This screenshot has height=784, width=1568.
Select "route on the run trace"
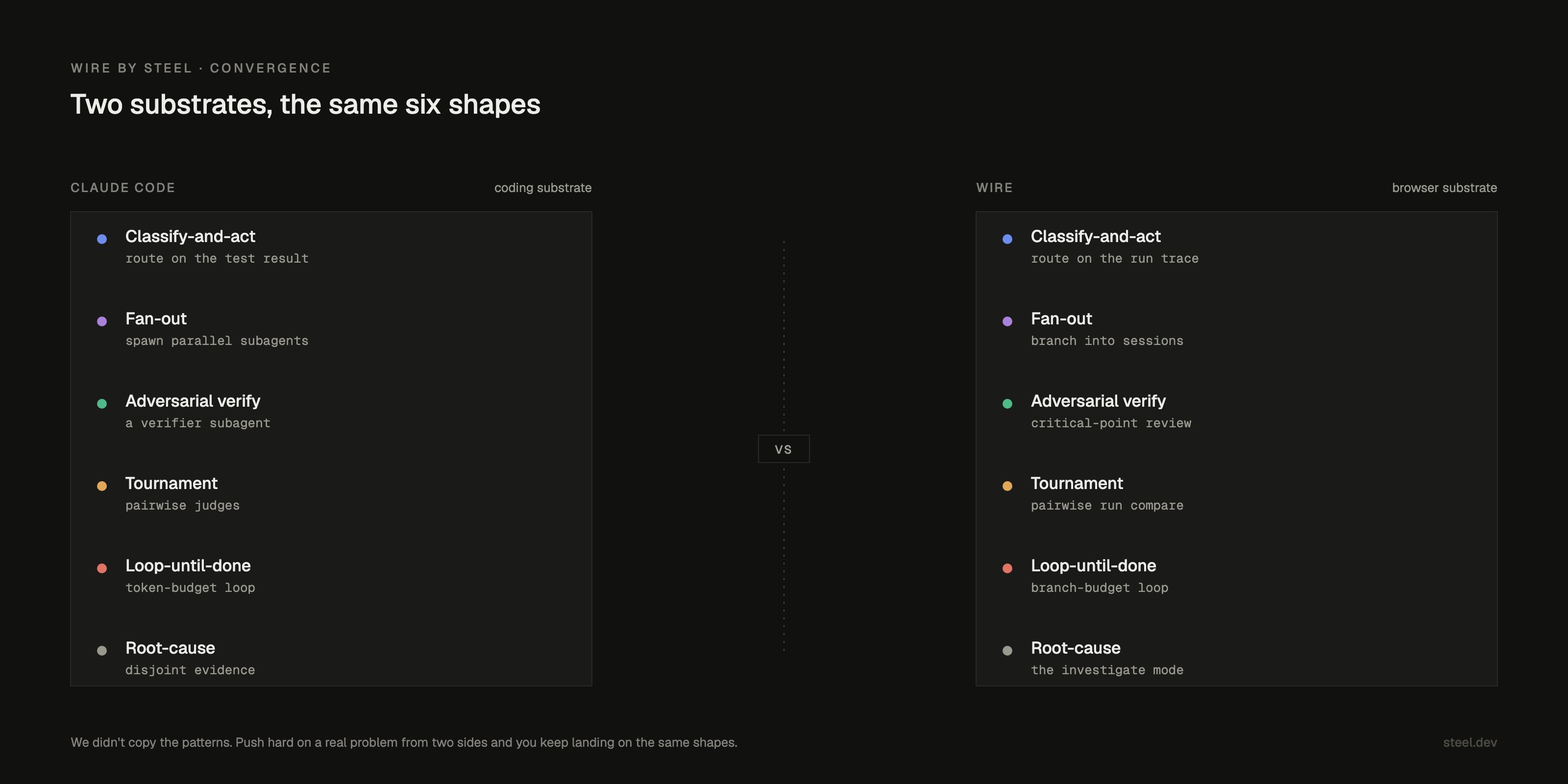click(1115, 259)
